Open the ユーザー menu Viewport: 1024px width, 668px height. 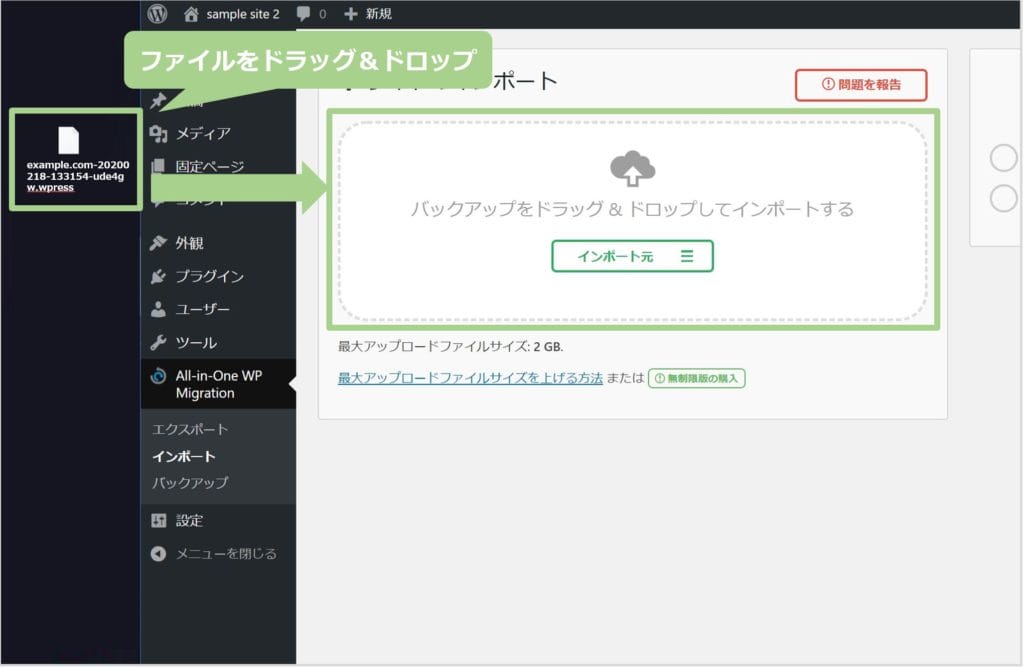202,309
